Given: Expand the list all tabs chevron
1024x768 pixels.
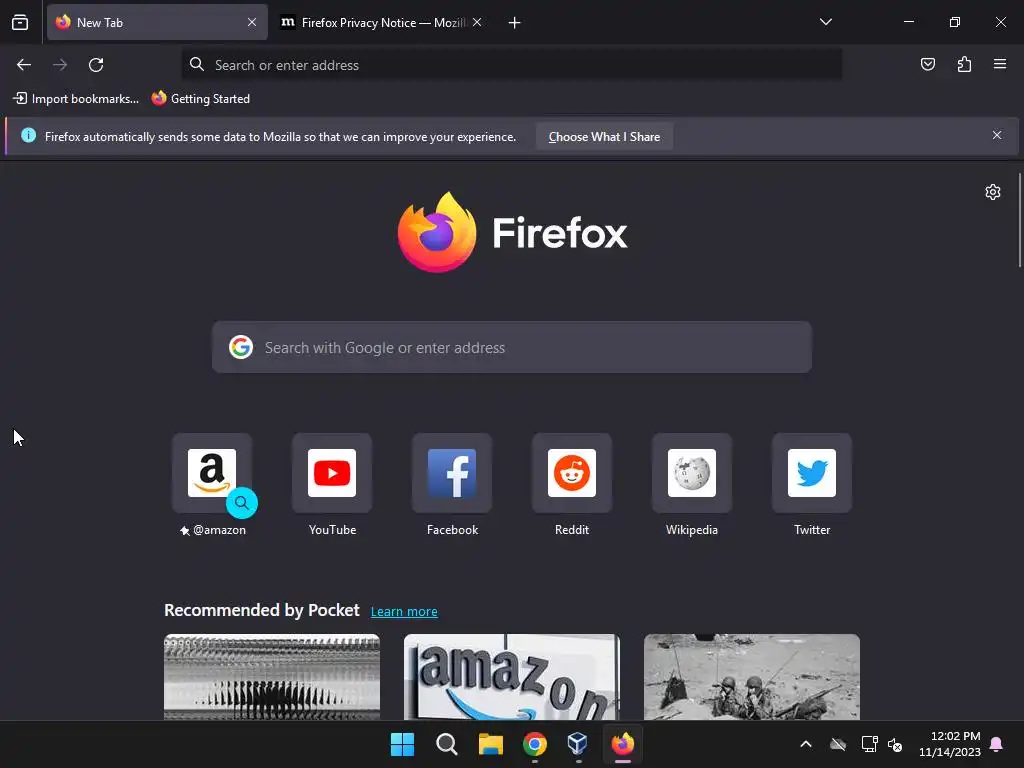Looking at the screenshot, I should [x=825, y=22].
